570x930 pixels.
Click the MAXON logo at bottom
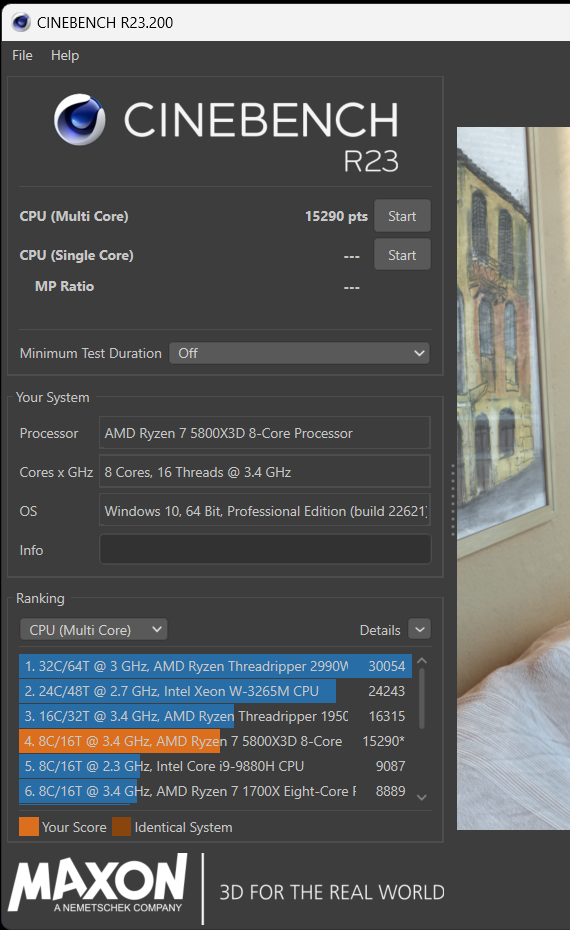[98, 883]
